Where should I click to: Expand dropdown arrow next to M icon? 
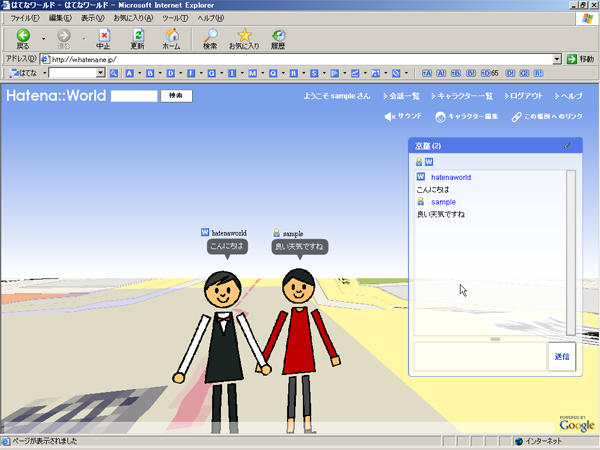pos(262,73)
